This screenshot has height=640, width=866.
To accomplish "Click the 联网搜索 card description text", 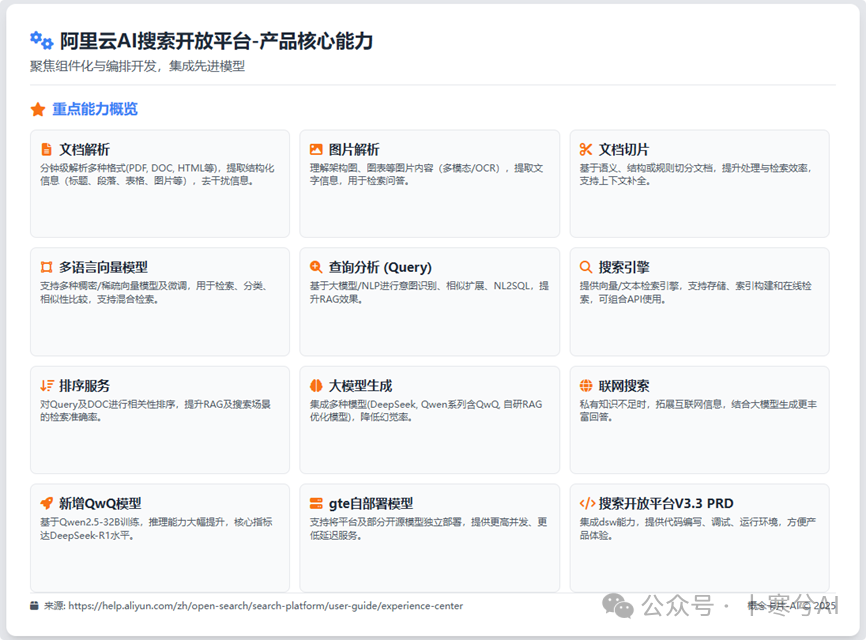I will click(697, 410).
